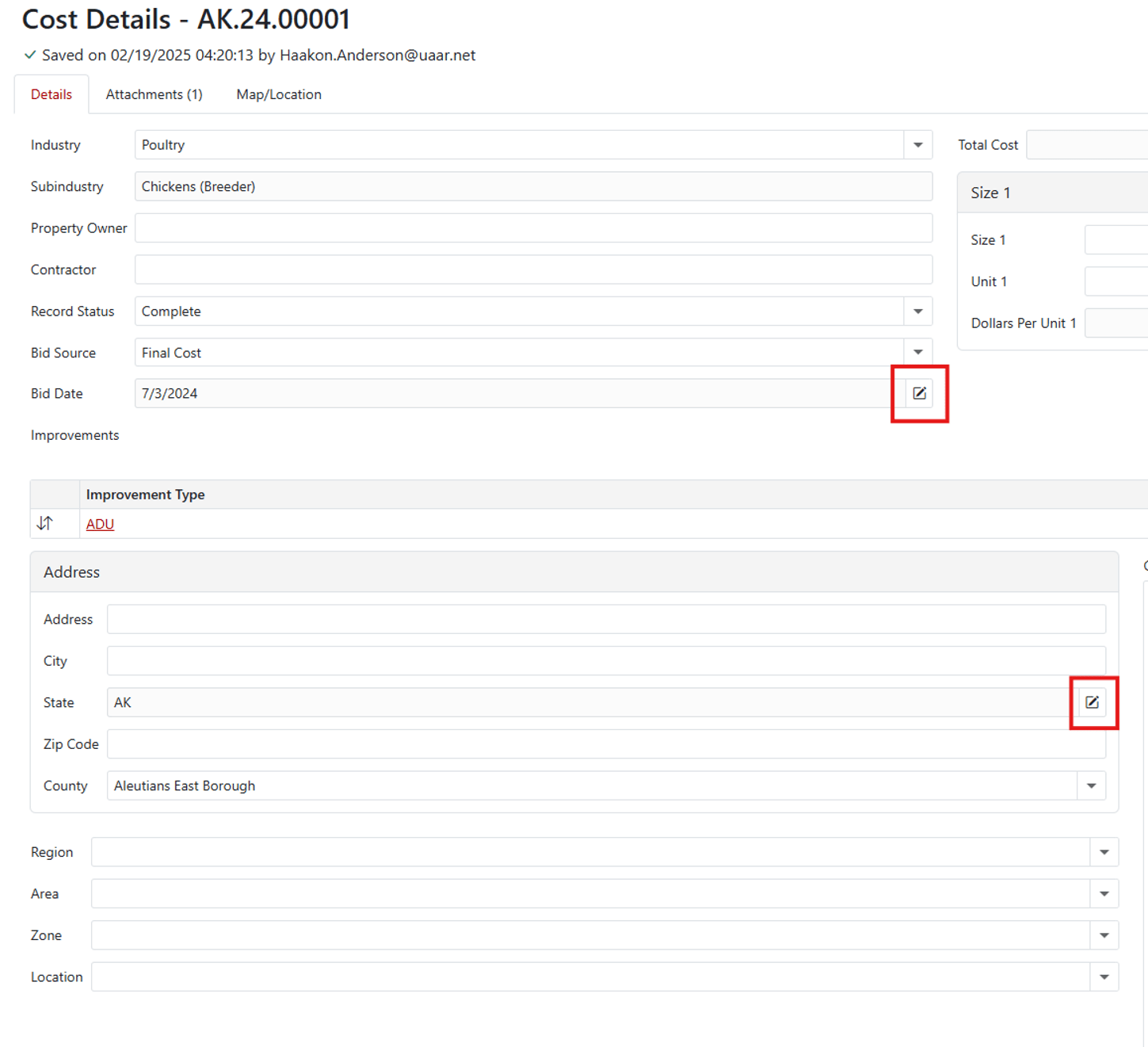Viewport: 1148px width, 1047px height.
Task: Expand the Region dropdown
Action: [1104, 852]
